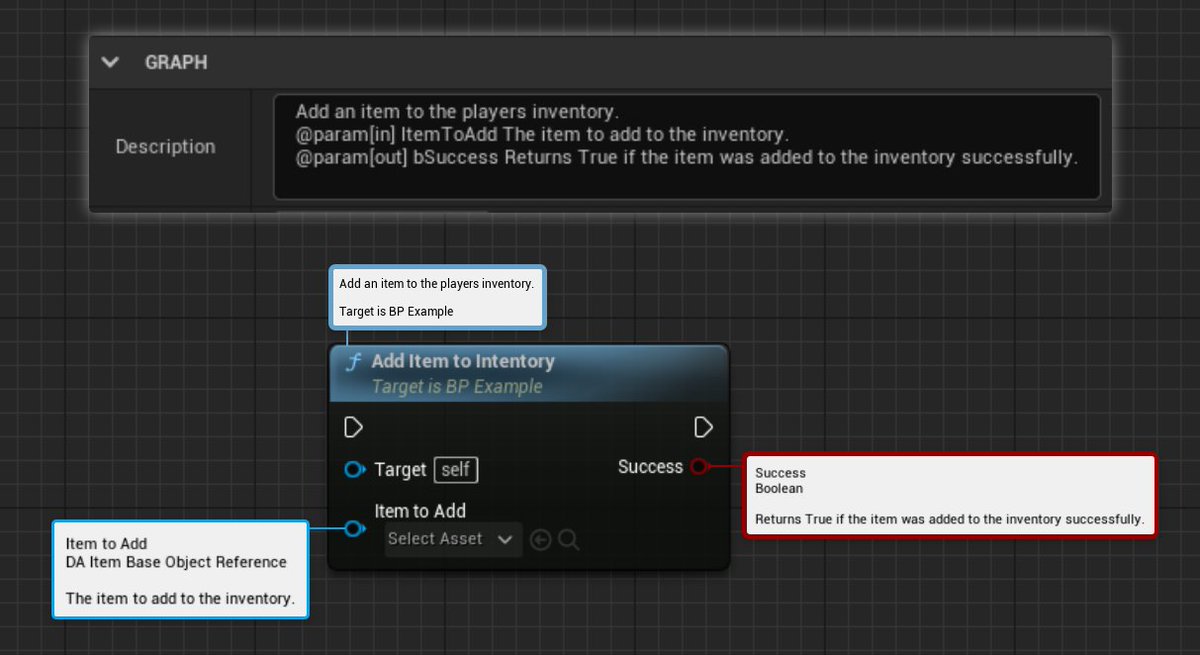Select the Add Item to Intentory node title
1200x655 pixels.
(462, 361)
